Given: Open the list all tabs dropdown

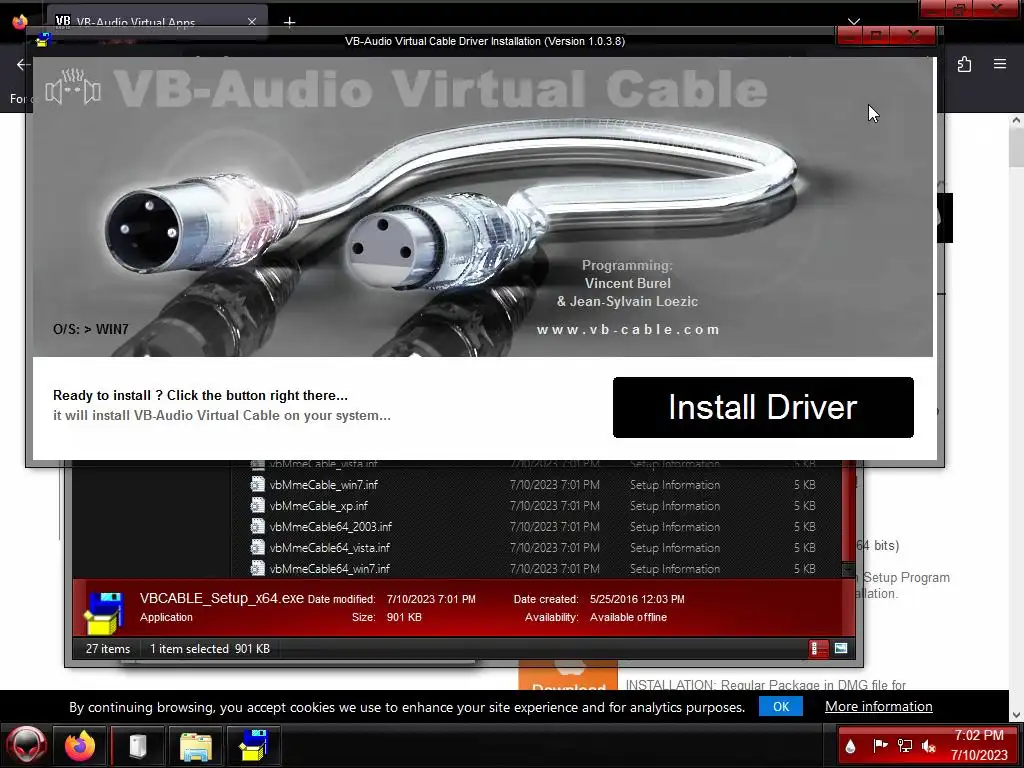Looking at the screenshot, I should point(854,22).
